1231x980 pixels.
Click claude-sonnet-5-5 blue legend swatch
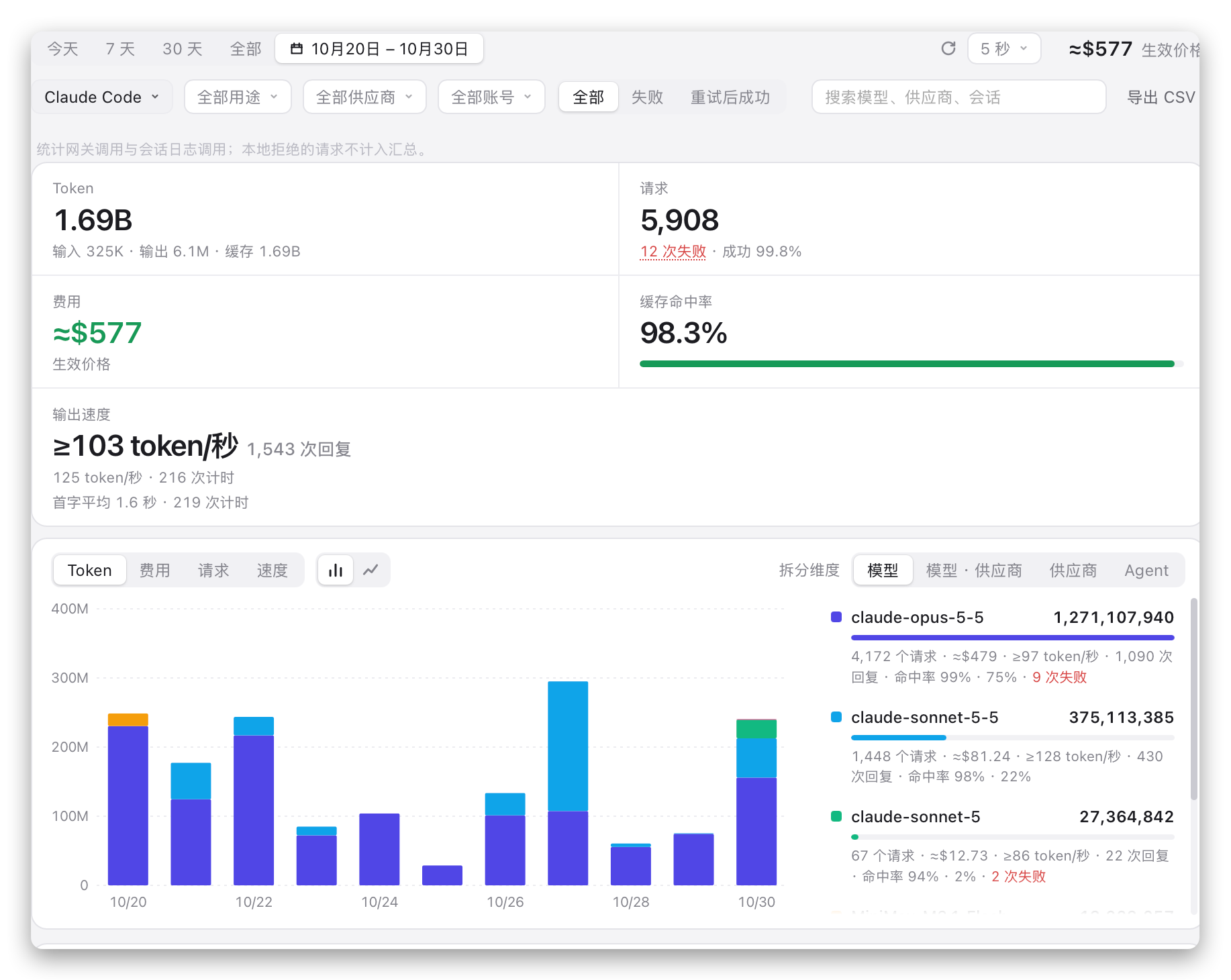(836, 717)
